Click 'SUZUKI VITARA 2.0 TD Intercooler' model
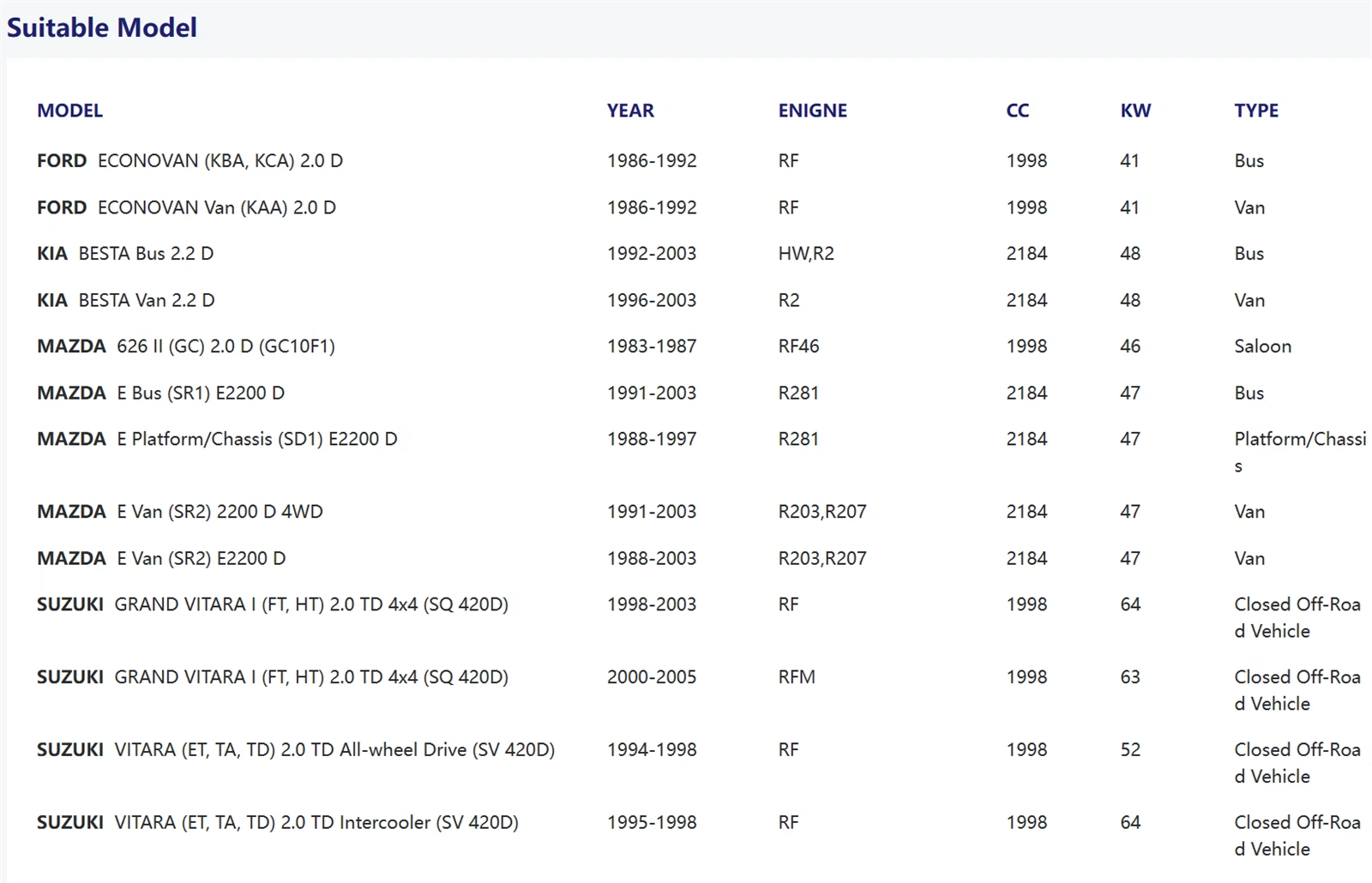1372x883 pixels. point(278,823)
